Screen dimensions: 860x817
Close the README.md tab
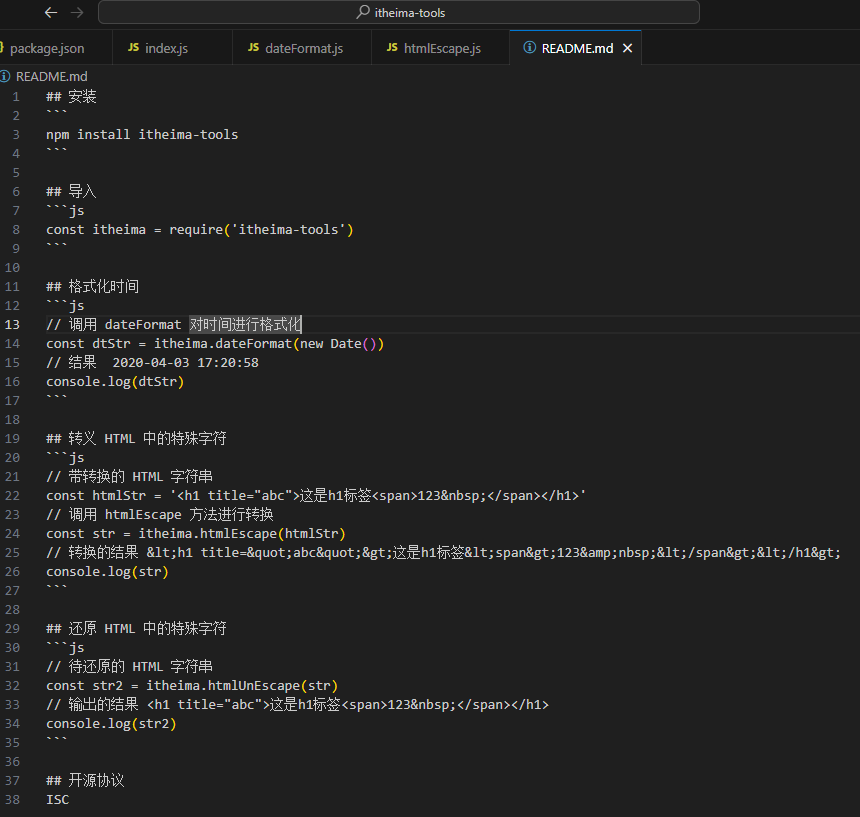pos(628,46)
